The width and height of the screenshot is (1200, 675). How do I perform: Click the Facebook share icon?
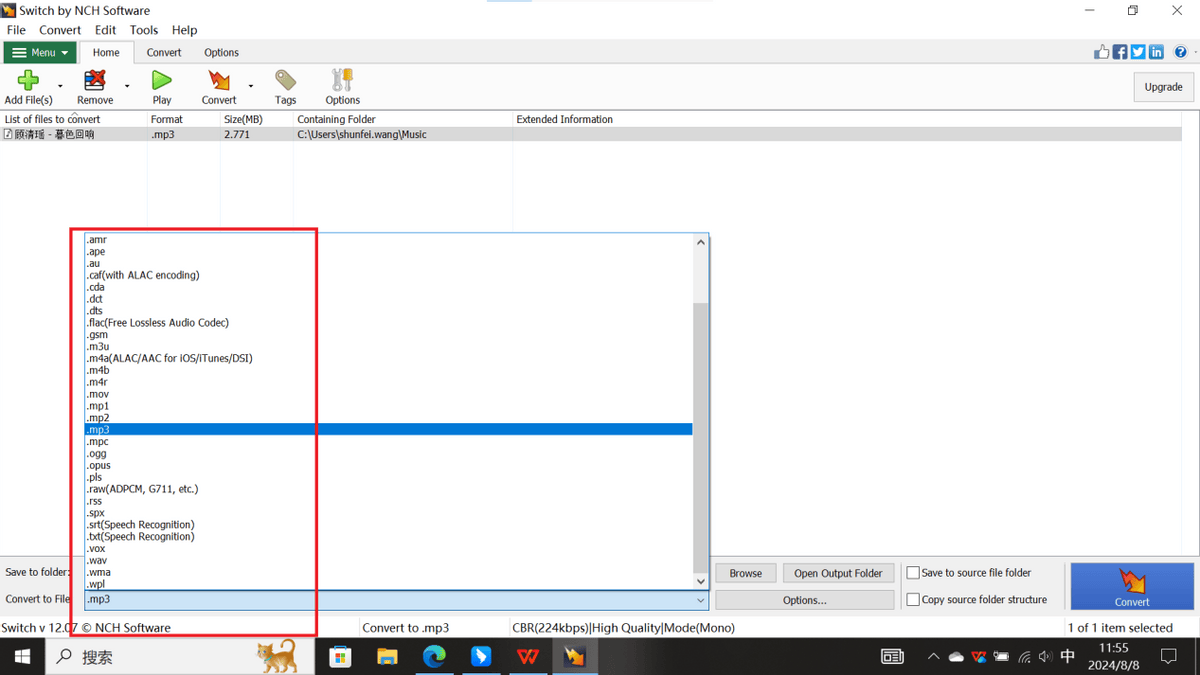1120,52
